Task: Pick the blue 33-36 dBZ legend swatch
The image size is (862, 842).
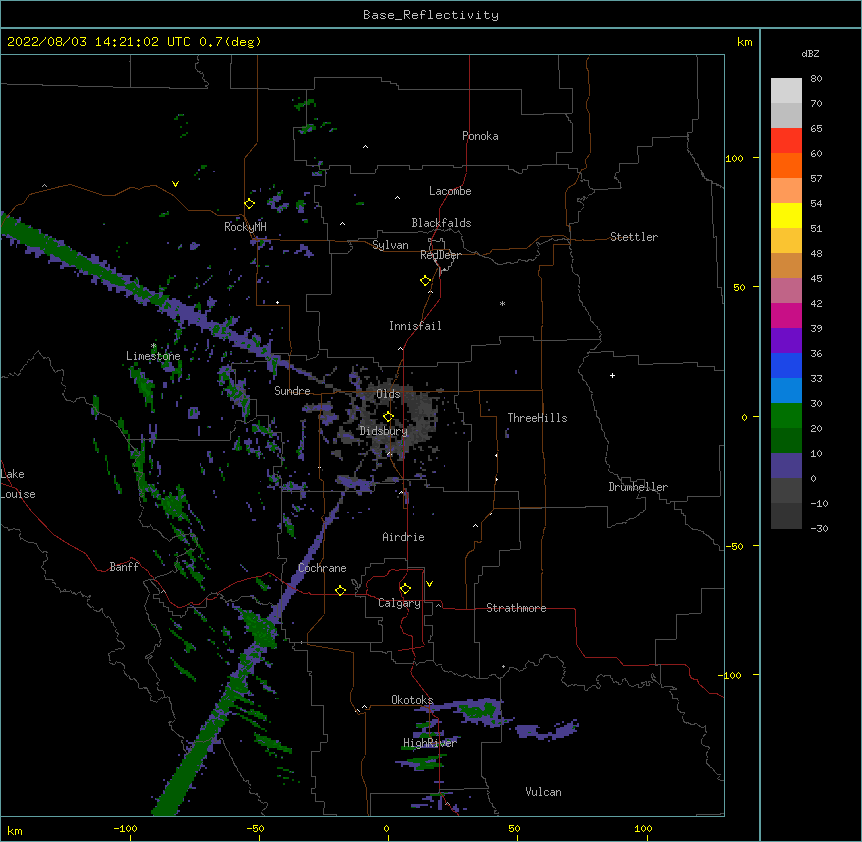Action: coord(786,365)
